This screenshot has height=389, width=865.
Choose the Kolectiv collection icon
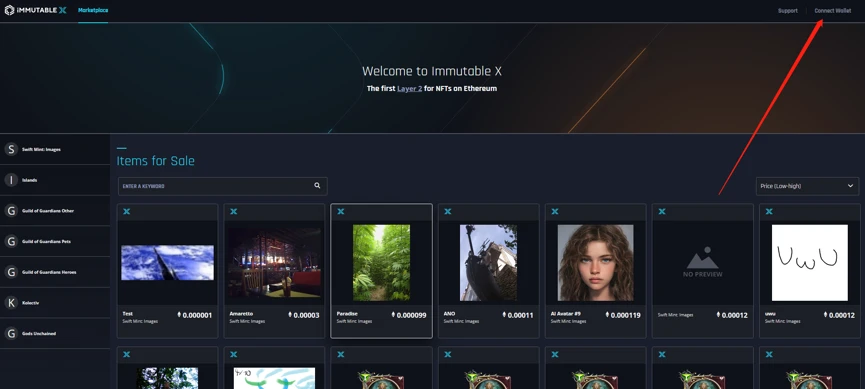tap(11, 302)
